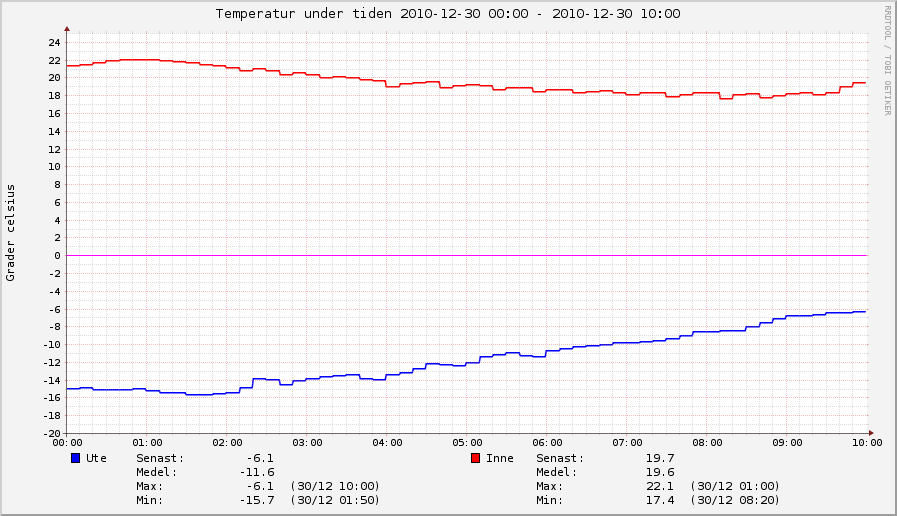Image resolution: width=897 pixels, height=516 pixels.
Task: Click the 00:00 time axis label
Action: (67, 443)
